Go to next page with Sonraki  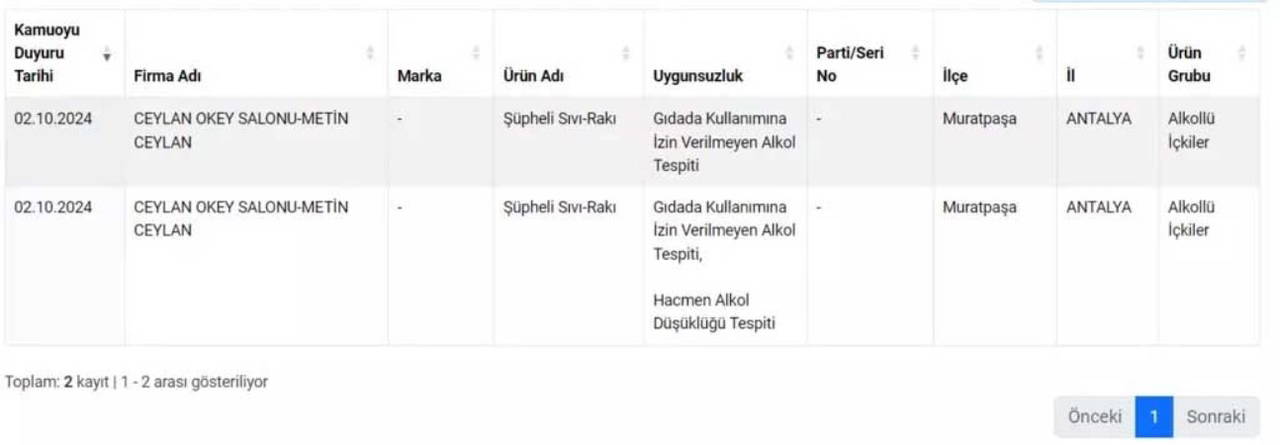tap(1215, 417)
